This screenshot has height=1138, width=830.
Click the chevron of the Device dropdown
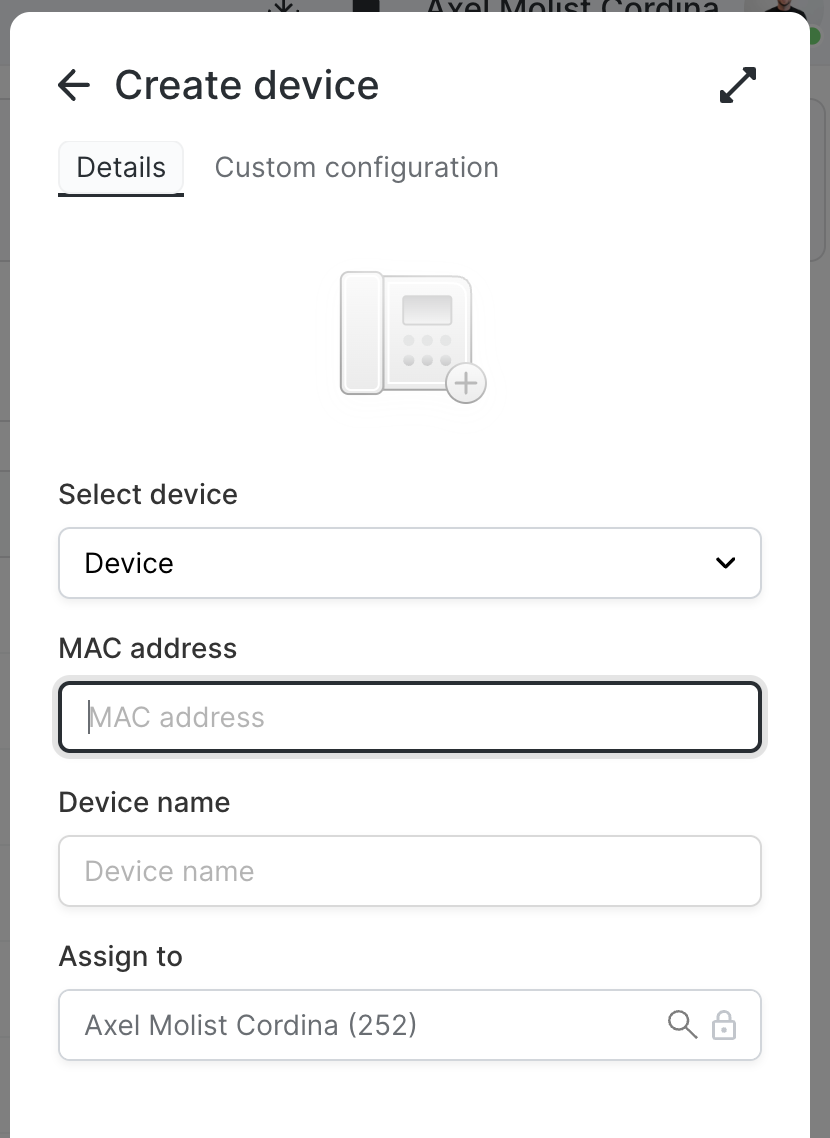(x=726, y=563)
